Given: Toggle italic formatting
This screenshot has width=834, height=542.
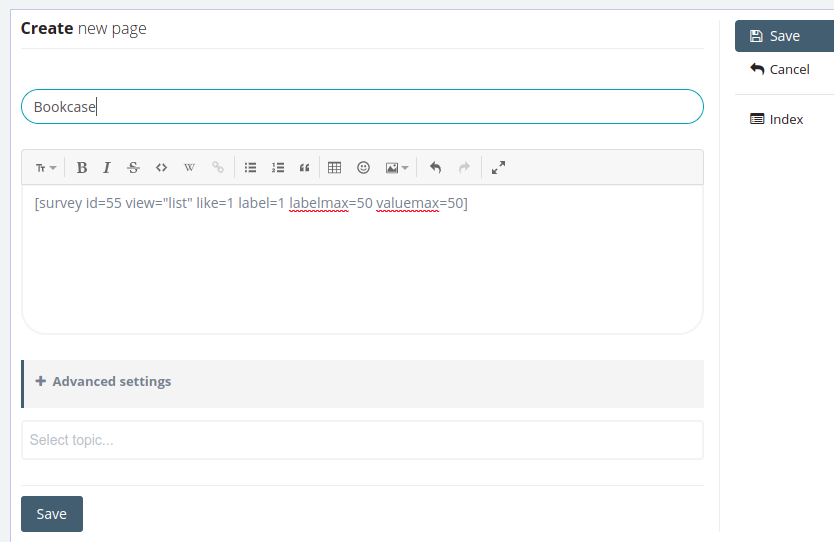Looking at the screenshot, I should pos(106,168).
